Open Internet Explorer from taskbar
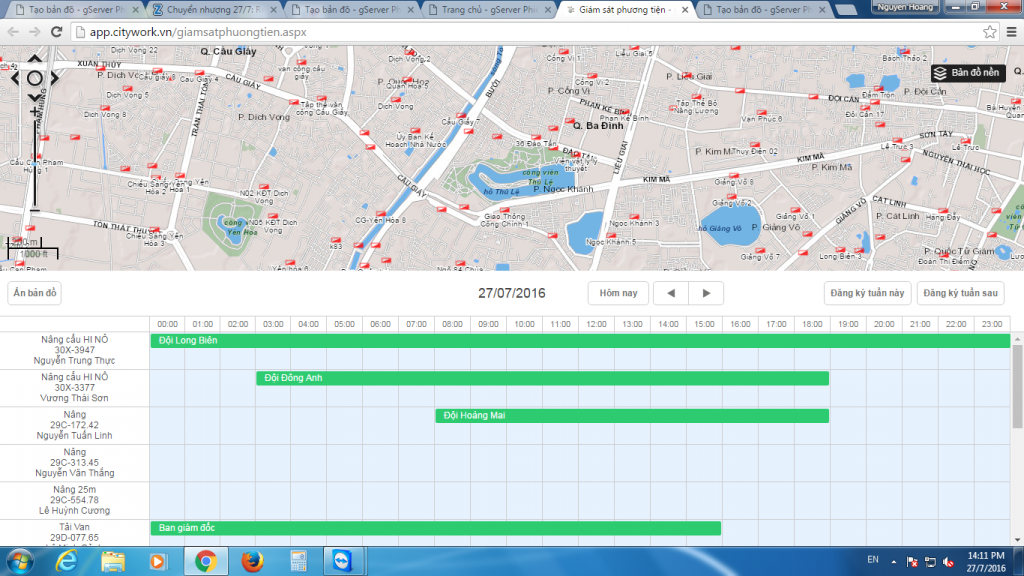1024x576 pixels. [67, 561]
